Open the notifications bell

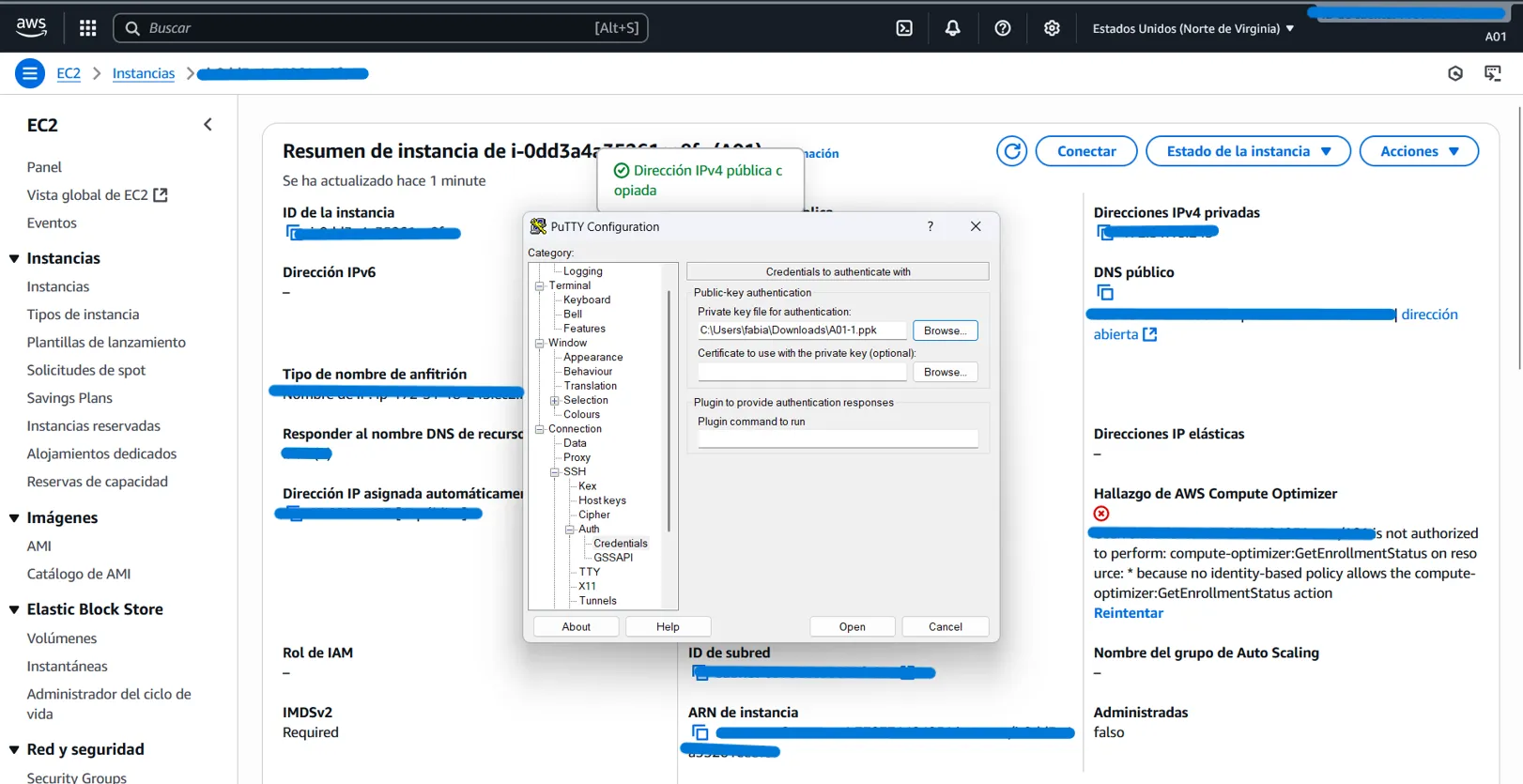point(952,28)
